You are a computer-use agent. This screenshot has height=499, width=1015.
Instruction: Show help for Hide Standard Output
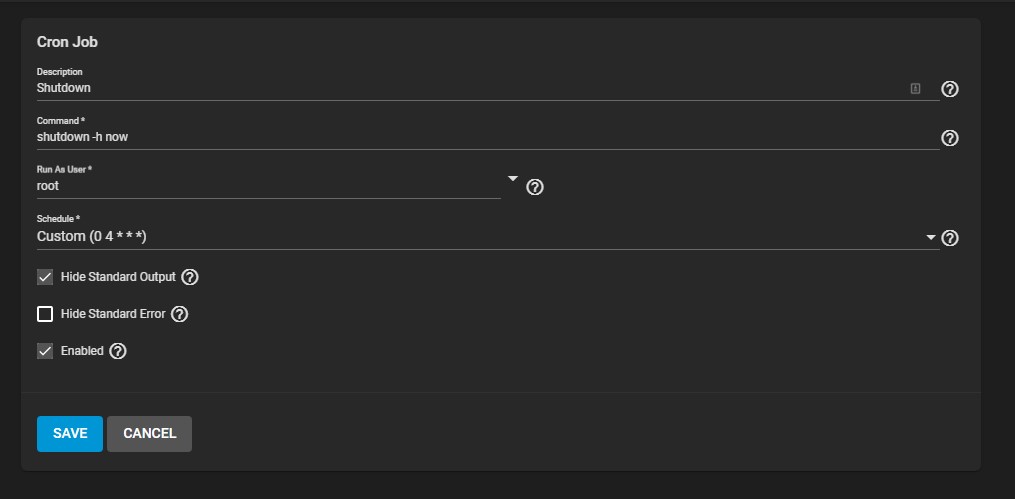[x=189, y=277]
